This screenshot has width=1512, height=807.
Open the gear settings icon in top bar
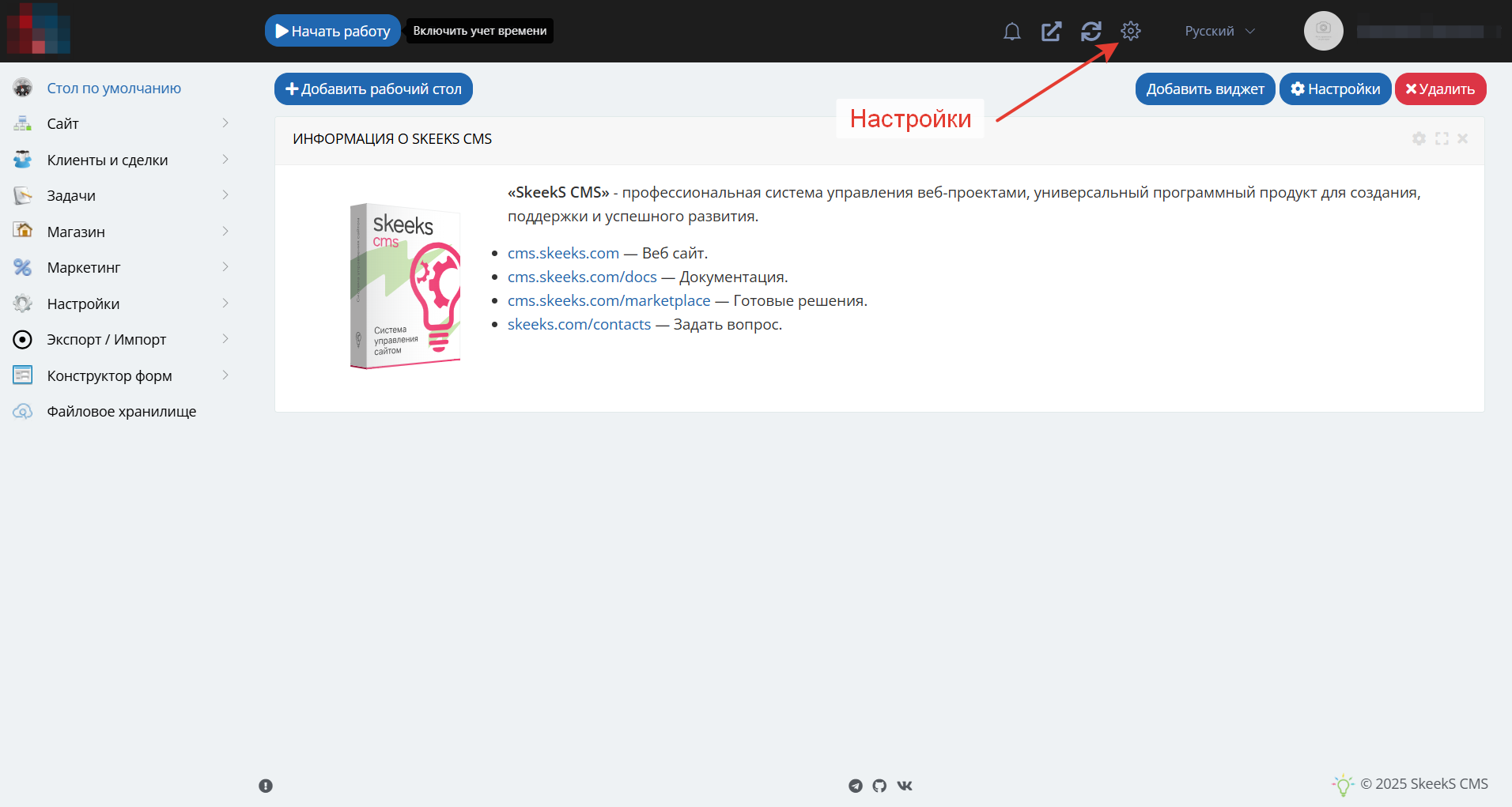(x=1131, y=31)
